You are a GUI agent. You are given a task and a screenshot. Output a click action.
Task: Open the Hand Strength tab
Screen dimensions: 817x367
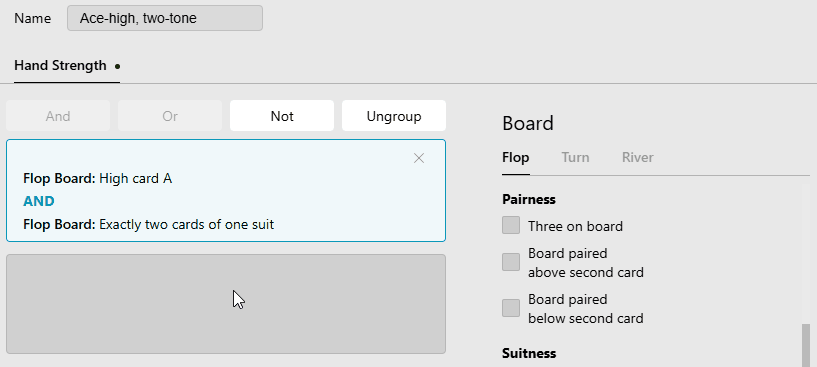coord(67,66)
